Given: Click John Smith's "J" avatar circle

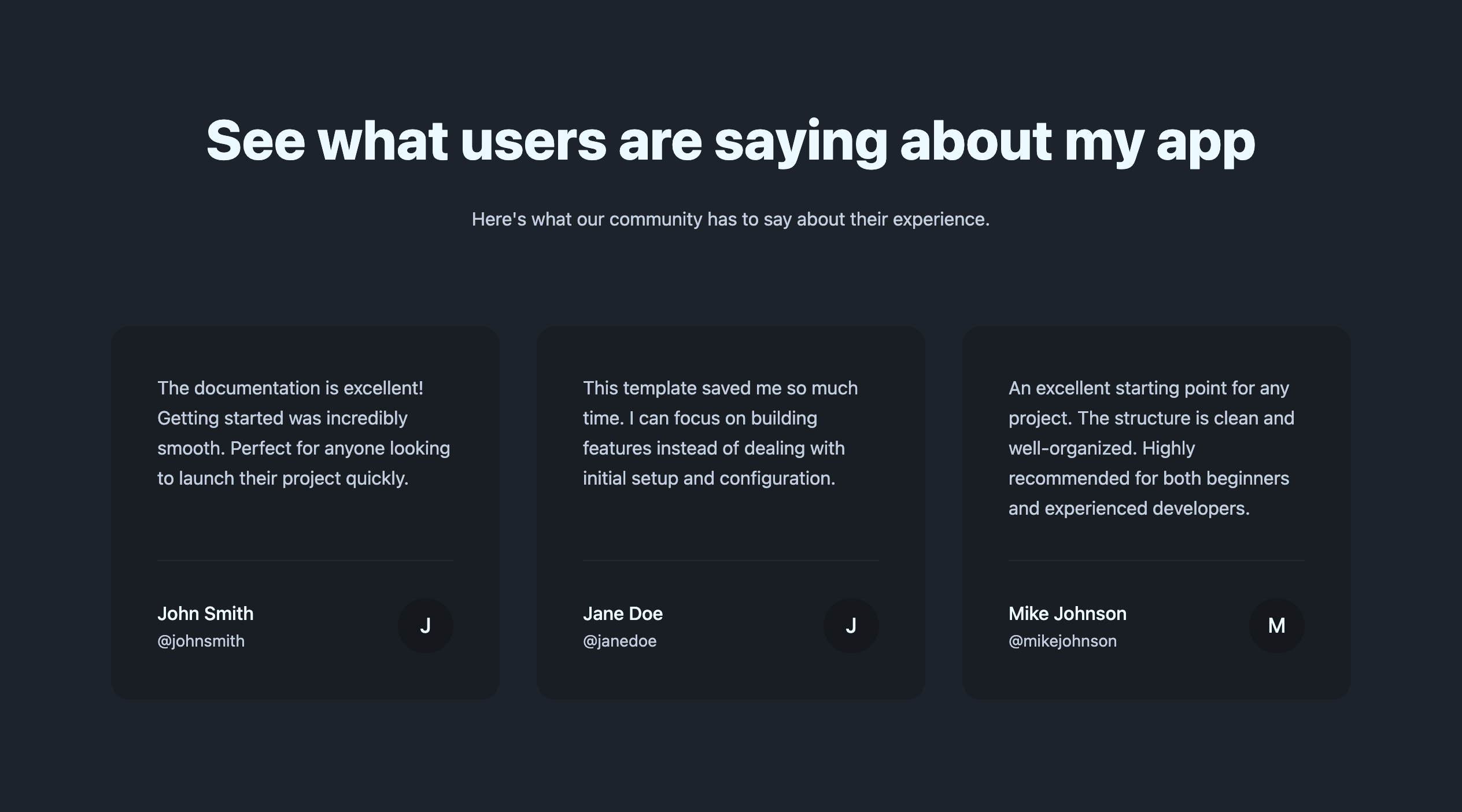Looking at the screenshot, I should pos(425,625).
